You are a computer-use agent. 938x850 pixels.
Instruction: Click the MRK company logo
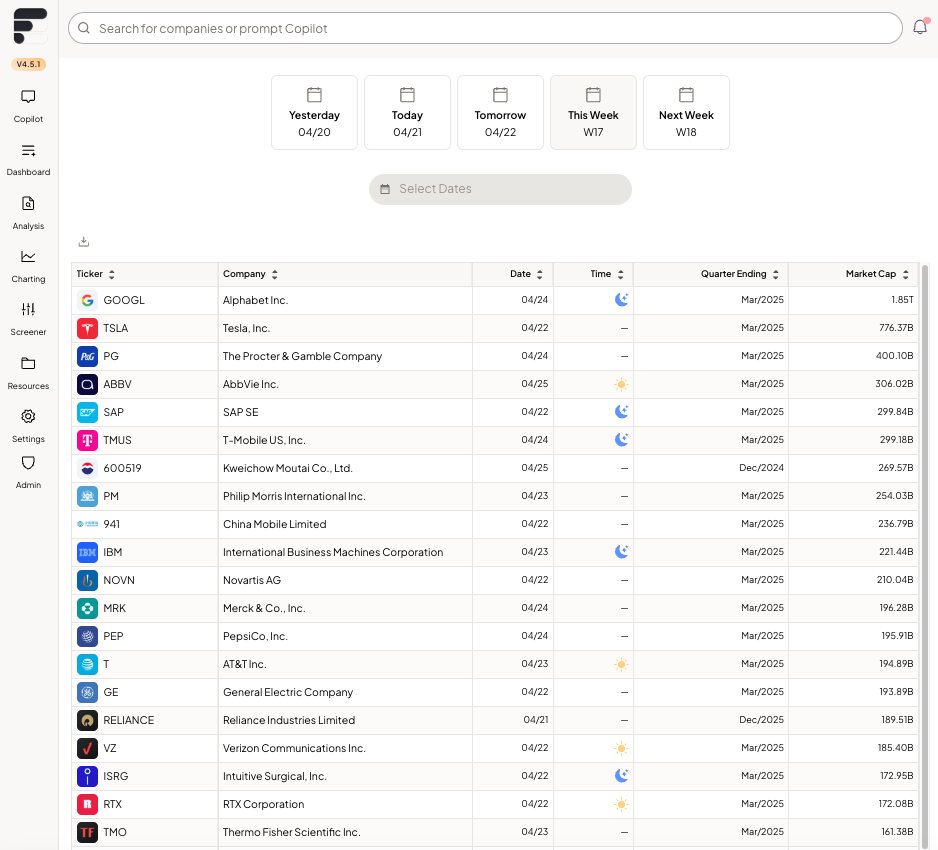[87, 608]
